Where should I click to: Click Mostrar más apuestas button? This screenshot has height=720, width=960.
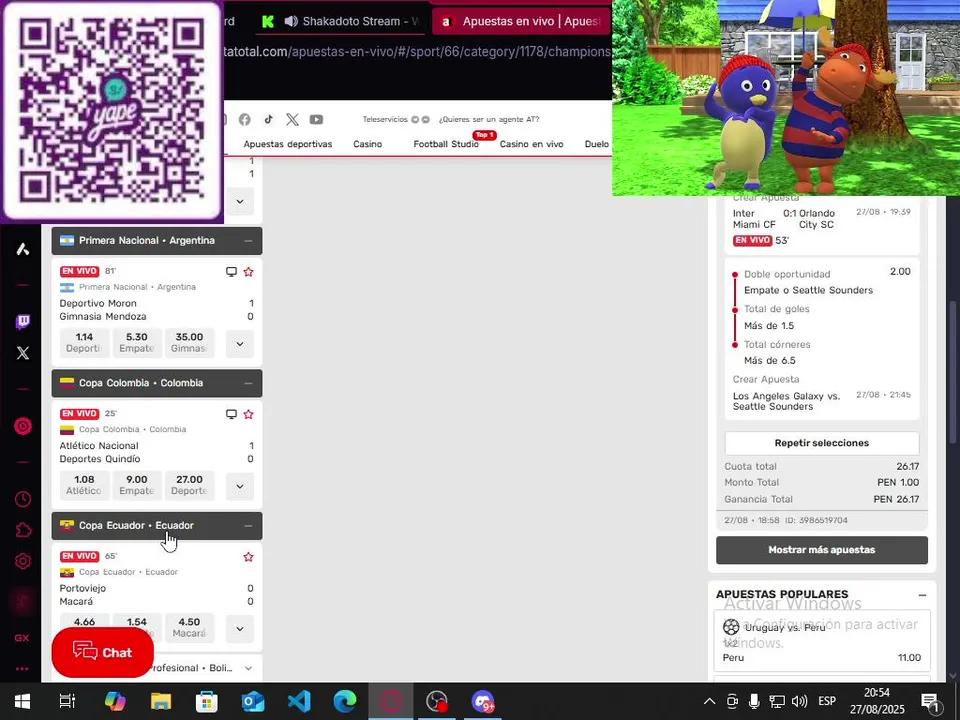pos(822,550)
